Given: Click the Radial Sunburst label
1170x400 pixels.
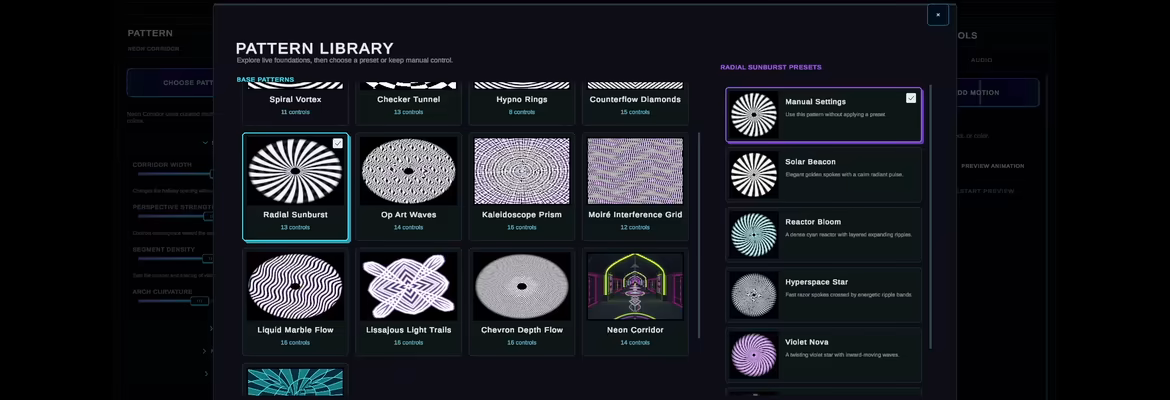Looking at the screenshot, I should point(295,215).
